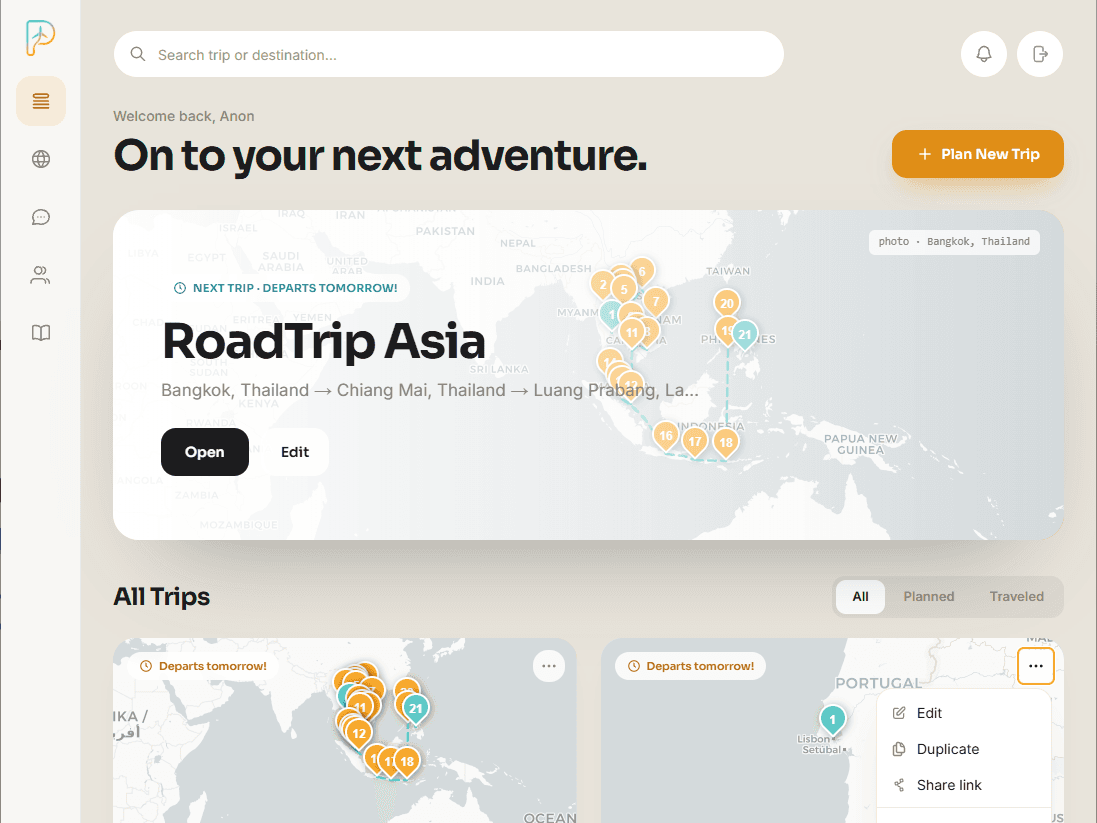This screenshot has width=1097, height=823.
Task: Click the app logo in the sidebar
Action: point(40,38)
